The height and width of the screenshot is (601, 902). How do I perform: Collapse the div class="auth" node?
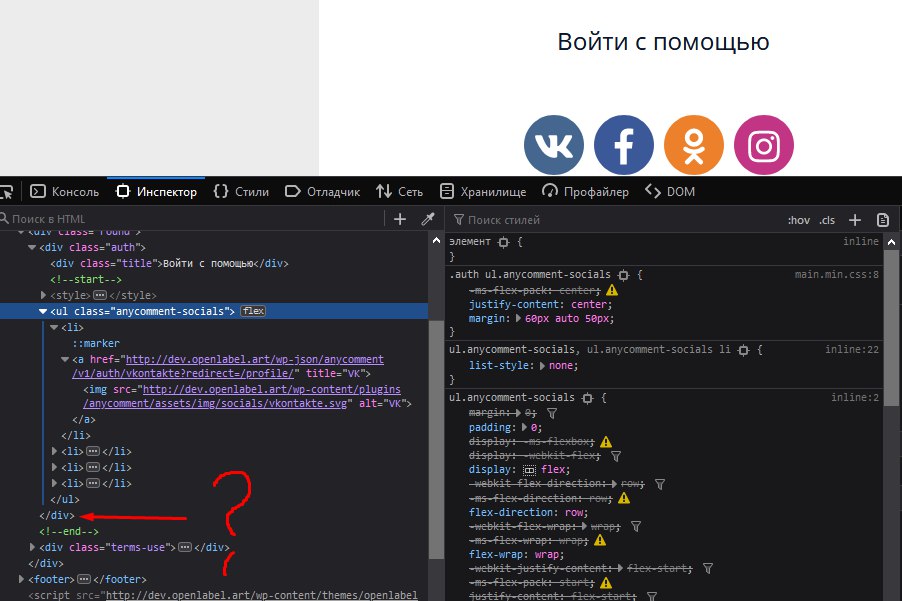click(32, 247)
